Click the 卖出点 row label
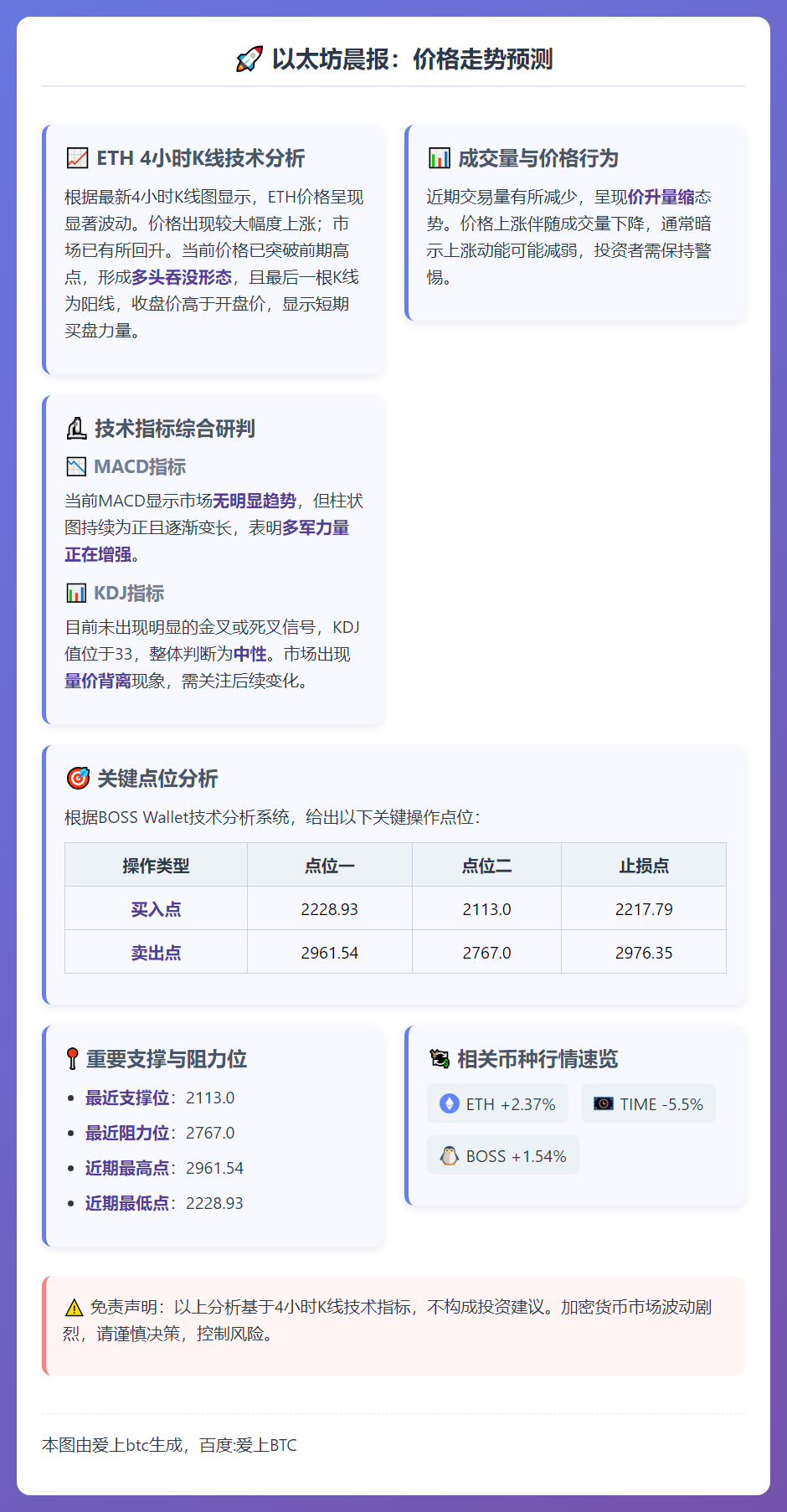787x1512 pixels. 156,953
